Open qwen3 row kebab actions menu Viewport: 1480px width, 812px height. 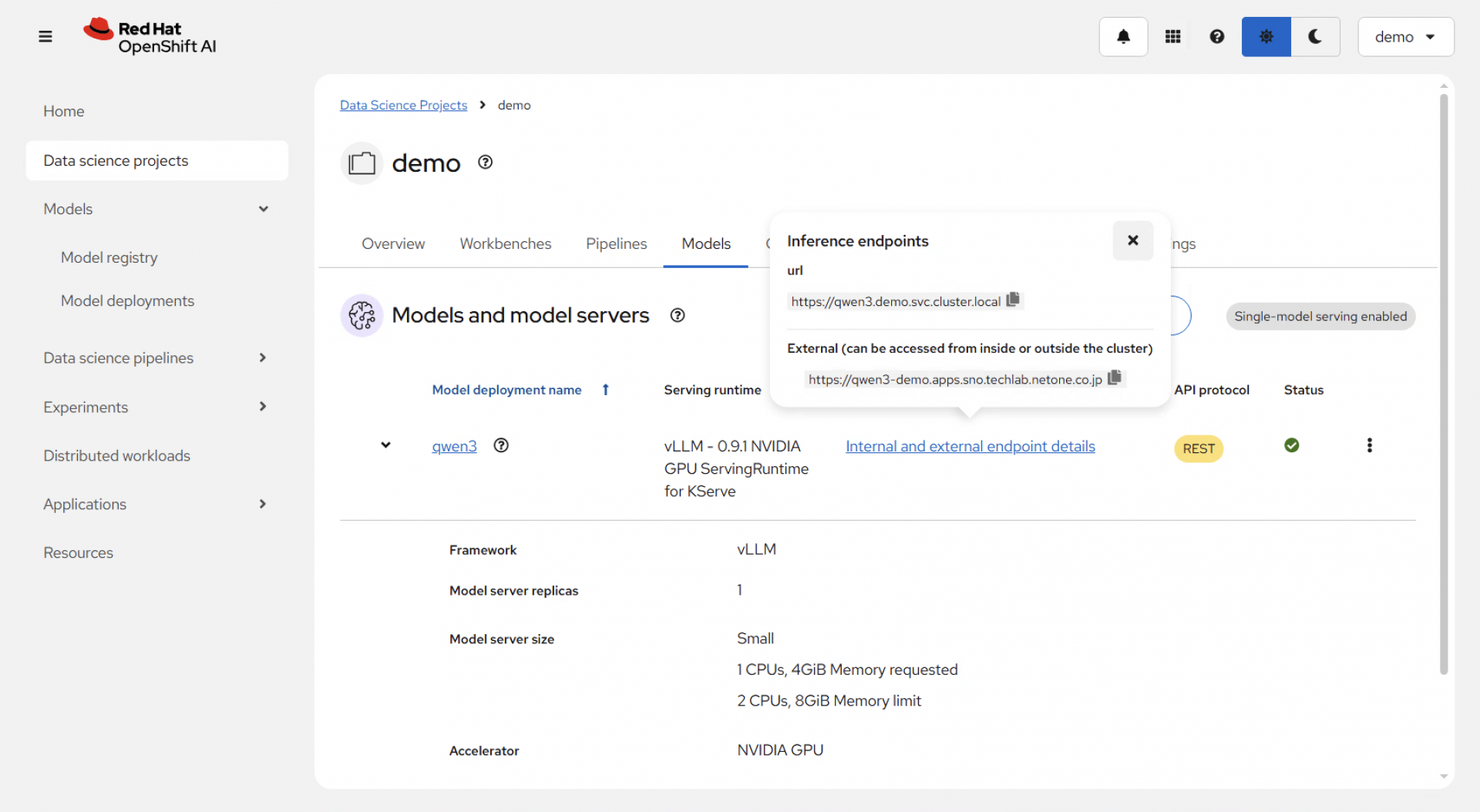1369,445
